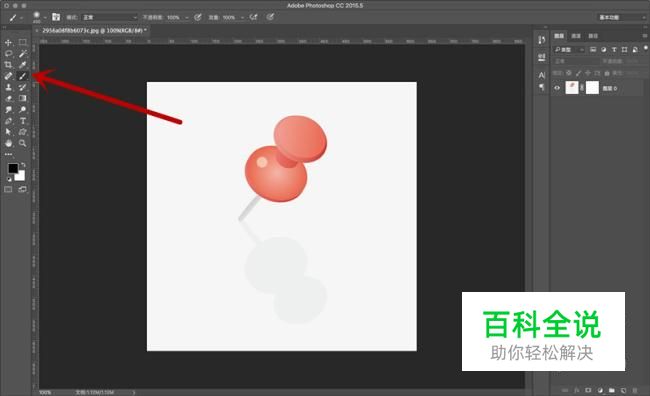Choose the Crop tool

tap(8, 65)
